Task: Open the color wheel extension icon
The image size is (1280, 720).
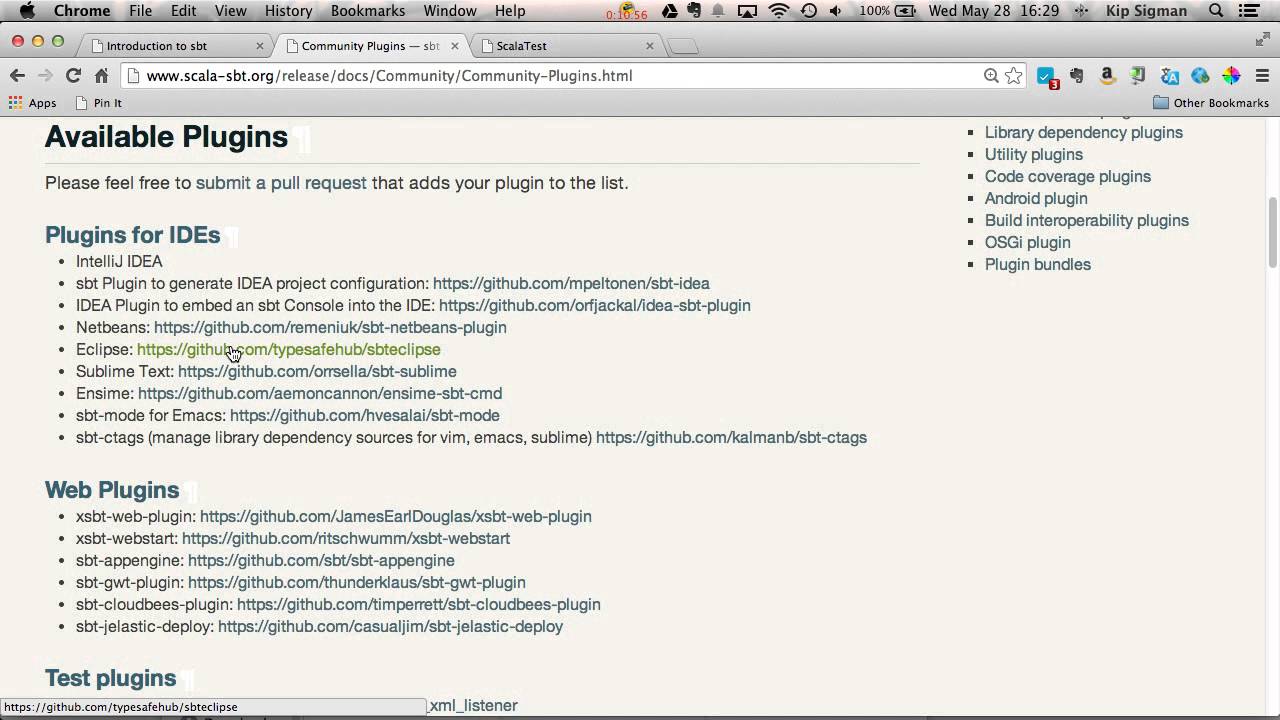Action: [1231, 76]
